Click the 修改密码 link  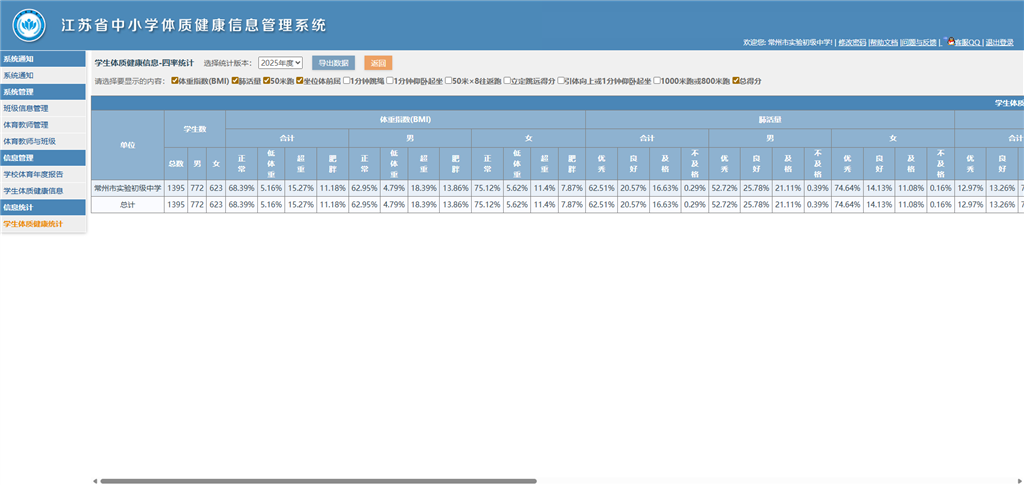coord(852,43)
